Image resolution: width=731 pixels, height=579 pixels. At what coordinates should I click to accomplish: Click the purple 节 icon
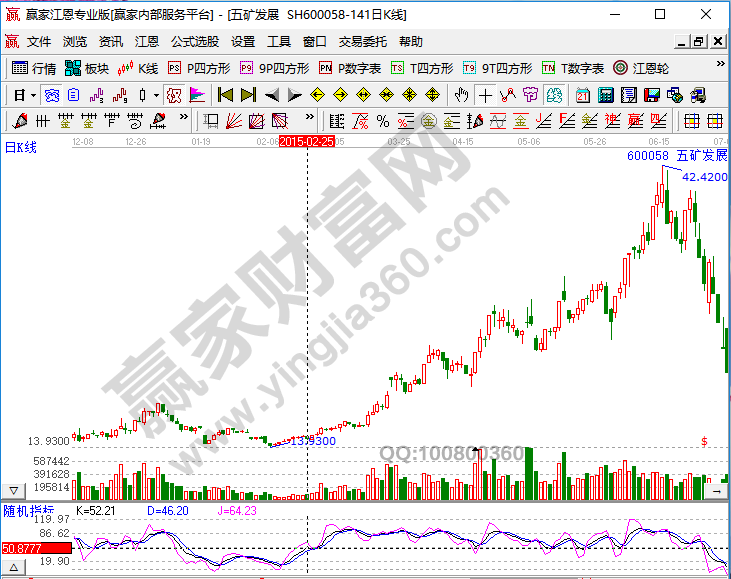click(531, 95)
